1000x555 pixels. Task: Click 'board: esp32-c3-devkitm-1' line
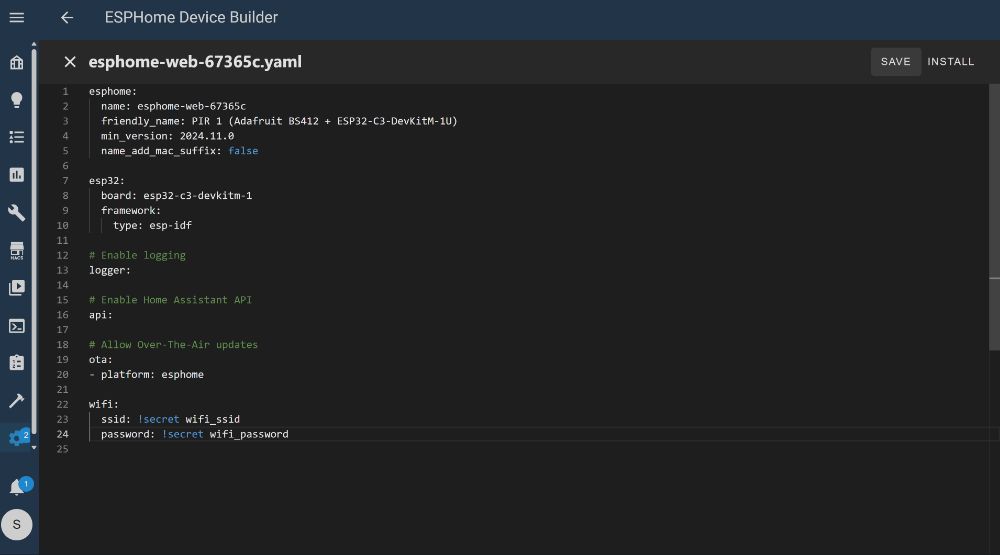[x=176, y=196]
